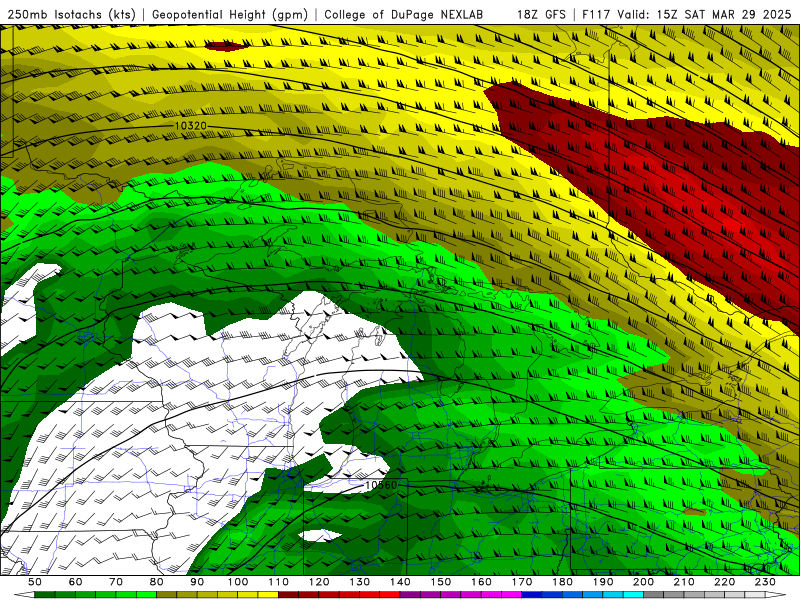800x600 pixels.
Task: Click the 160 legend label
Action: click(481, 582)
